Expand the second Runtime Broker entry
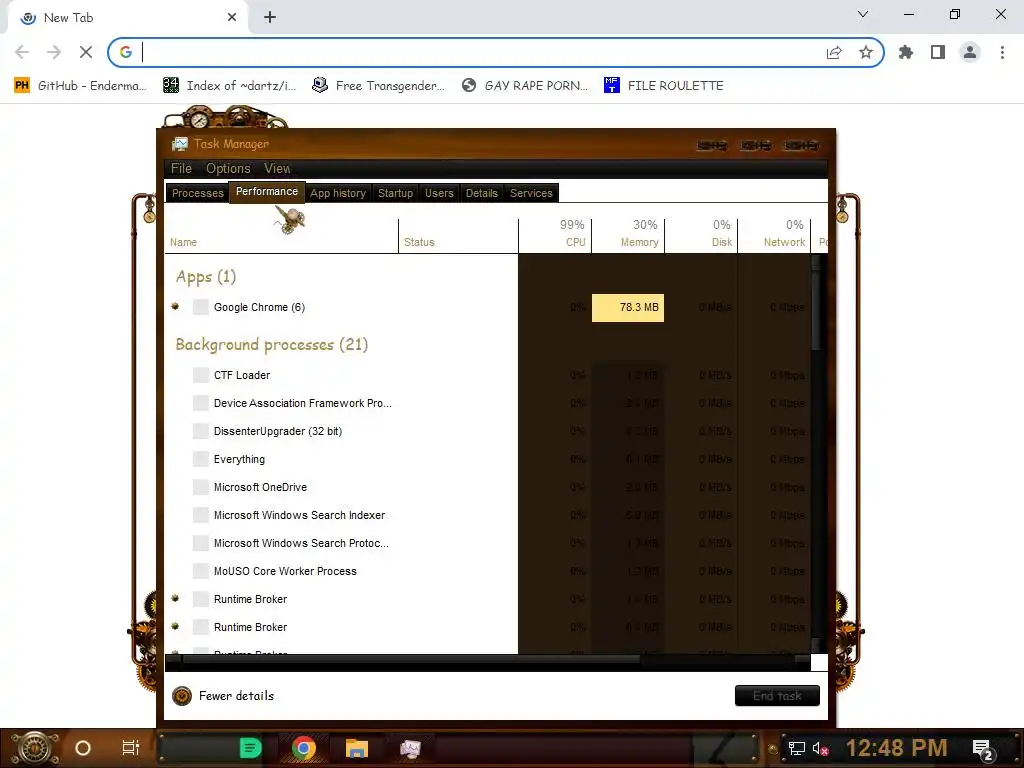Image resolution: width=1024 pixels, height=768 pixels. coord(175,626)
